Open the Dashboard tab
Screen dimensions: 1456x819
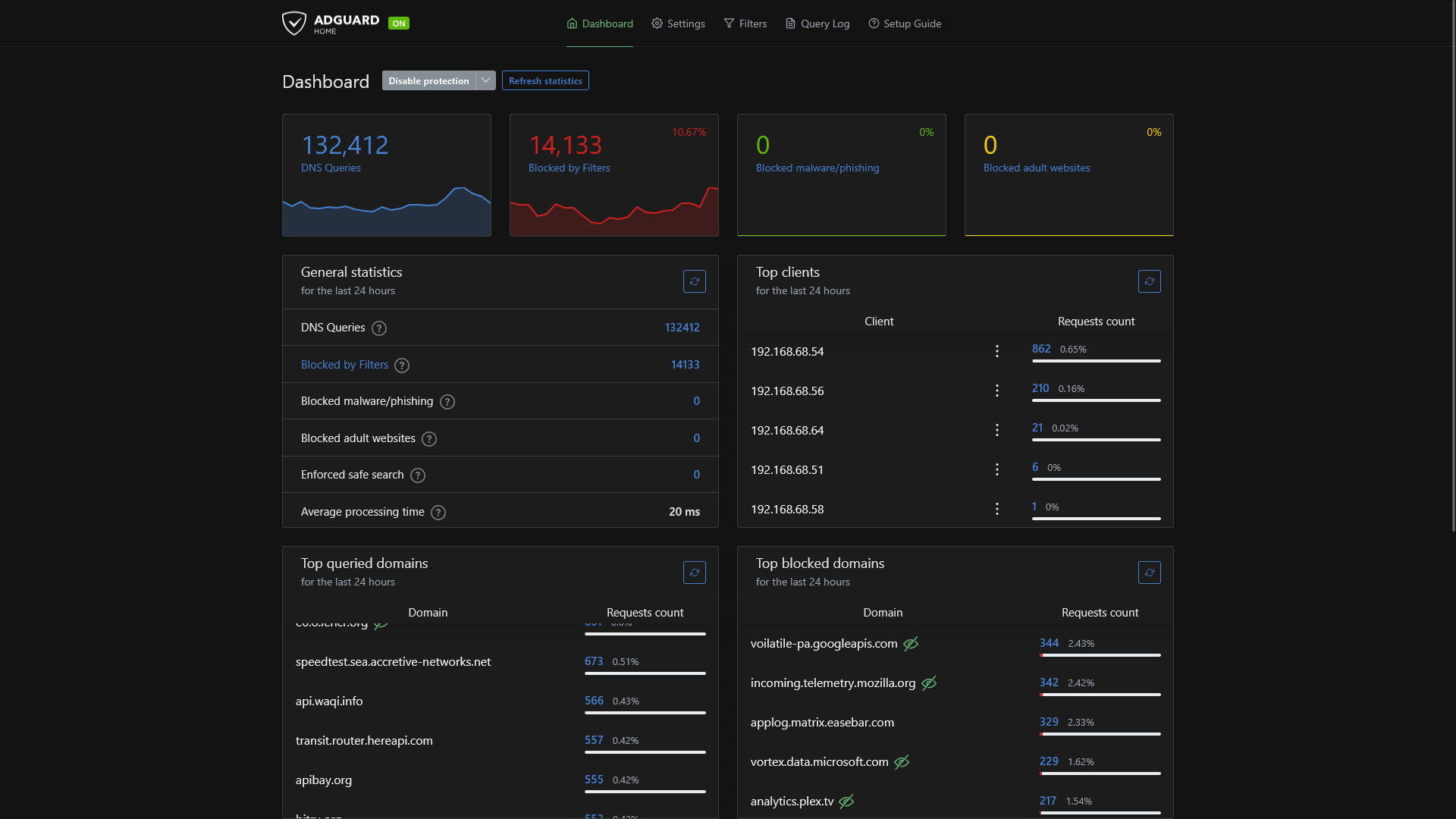click(600, 24)
